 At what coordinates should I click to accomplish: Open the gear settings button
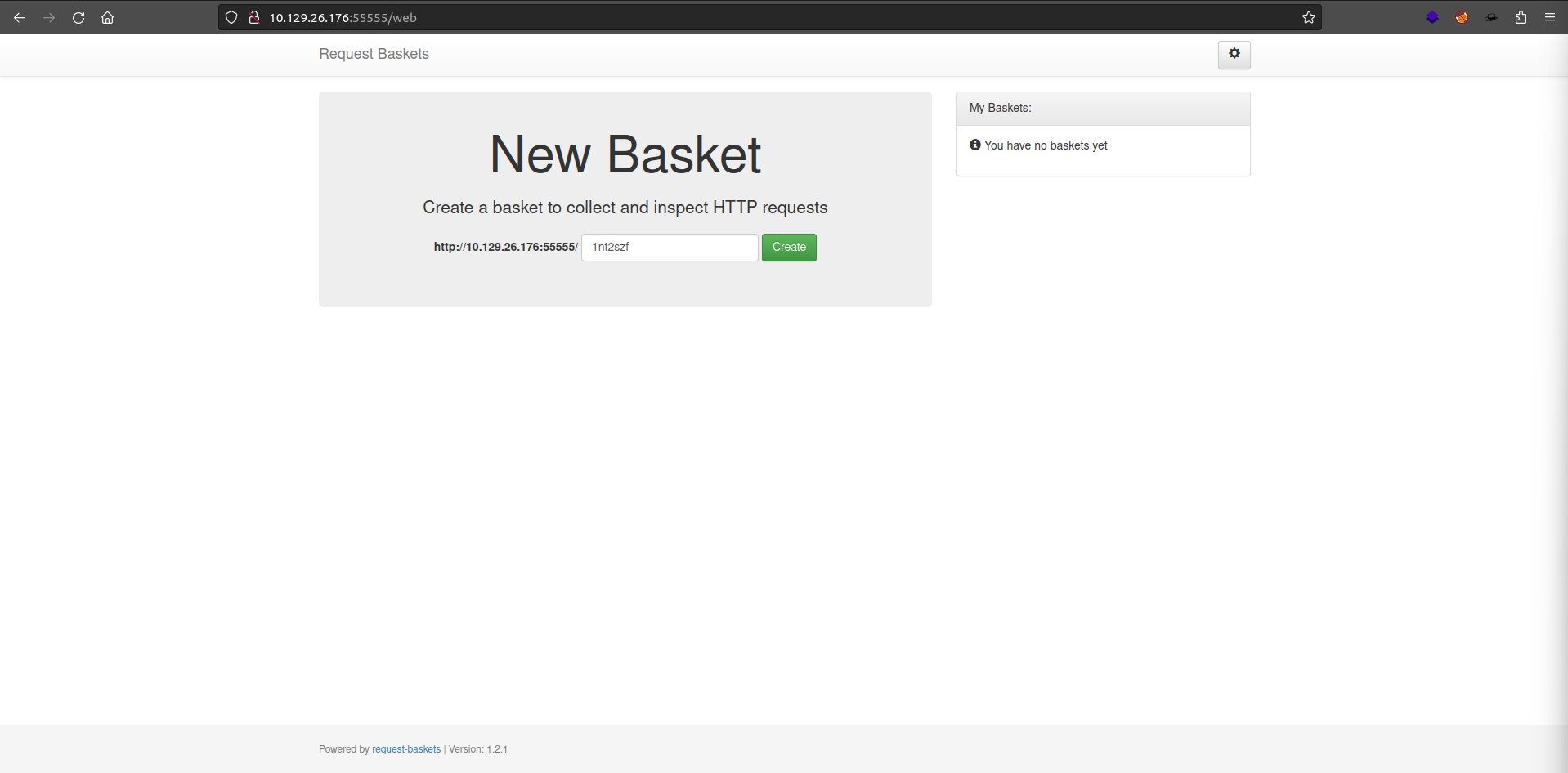(1234, 55)
